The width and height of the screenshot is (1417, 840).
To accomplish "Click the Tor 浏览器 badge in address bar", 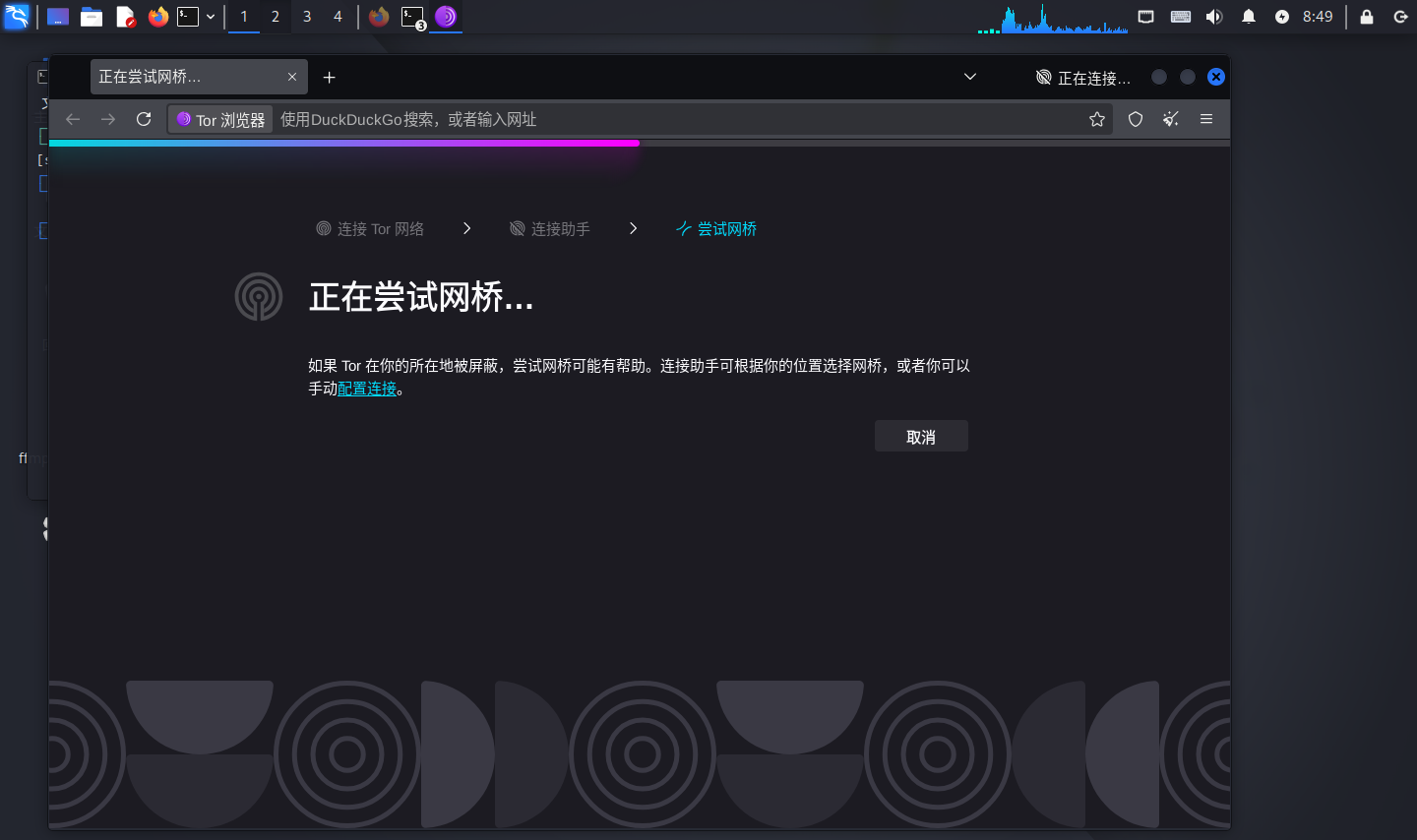I will 219,119.
